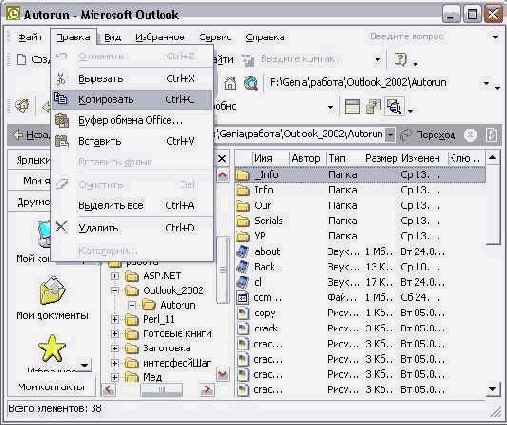
Task: Expand the Готовые книги folder node
Action: [115, 334]
